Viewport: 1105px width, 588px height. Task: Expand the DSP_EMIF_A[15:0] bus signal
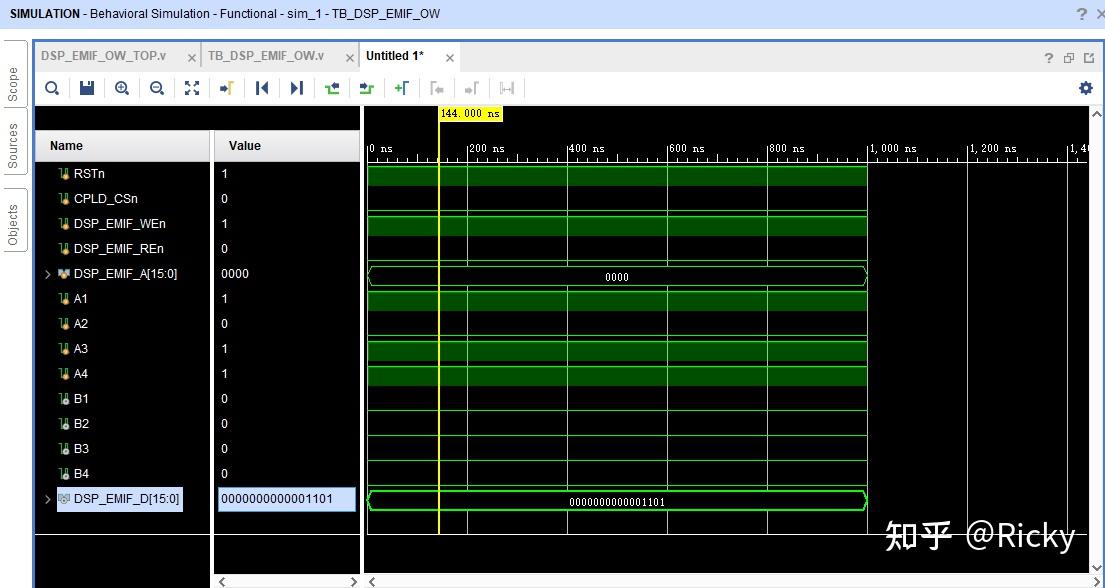click(46, 273)
